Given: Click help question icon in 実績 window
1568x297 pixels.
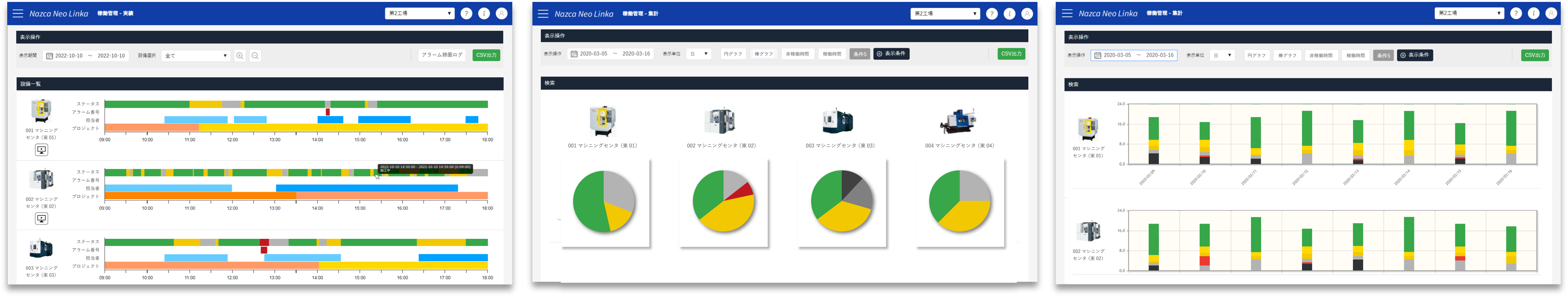Looking at the screenshot, I should point(466,13).
